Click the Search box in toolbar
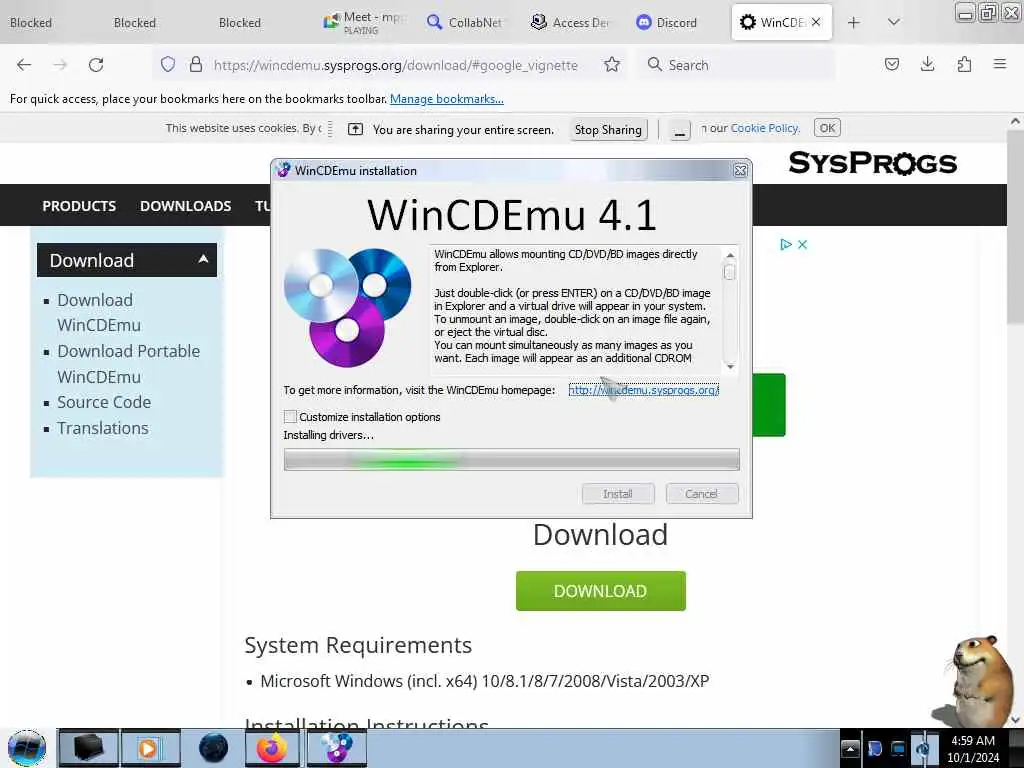The image size is (1024, 768). (735, 65)
